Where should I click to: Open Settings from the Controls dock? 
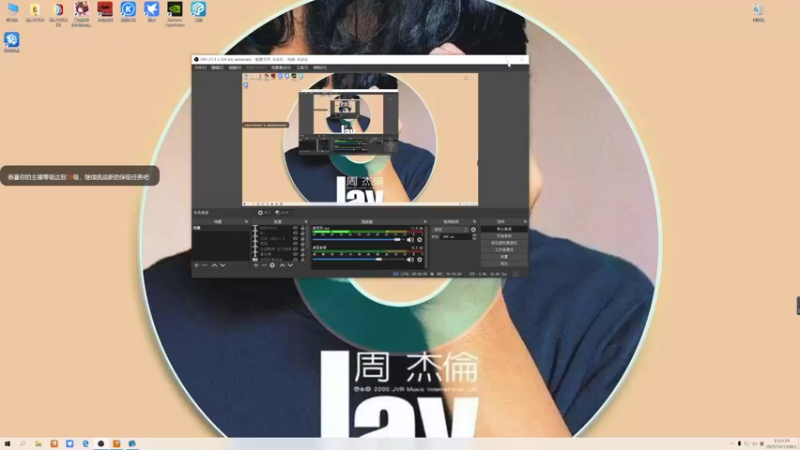pyautogui.click(x=504, y=257)
